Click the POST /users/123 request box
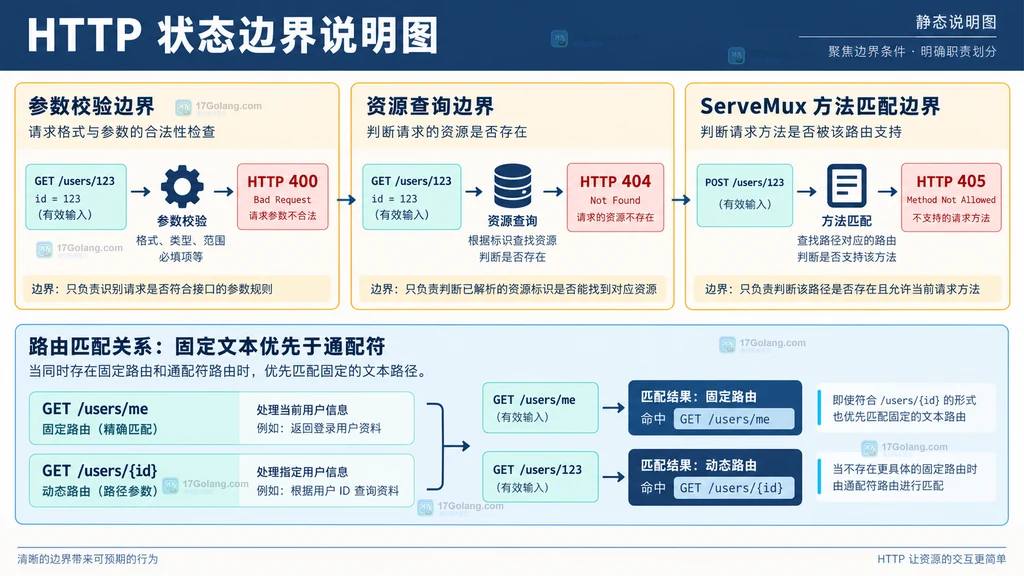Viewport: 1024px width, 576px height. (x=744, y=195)
